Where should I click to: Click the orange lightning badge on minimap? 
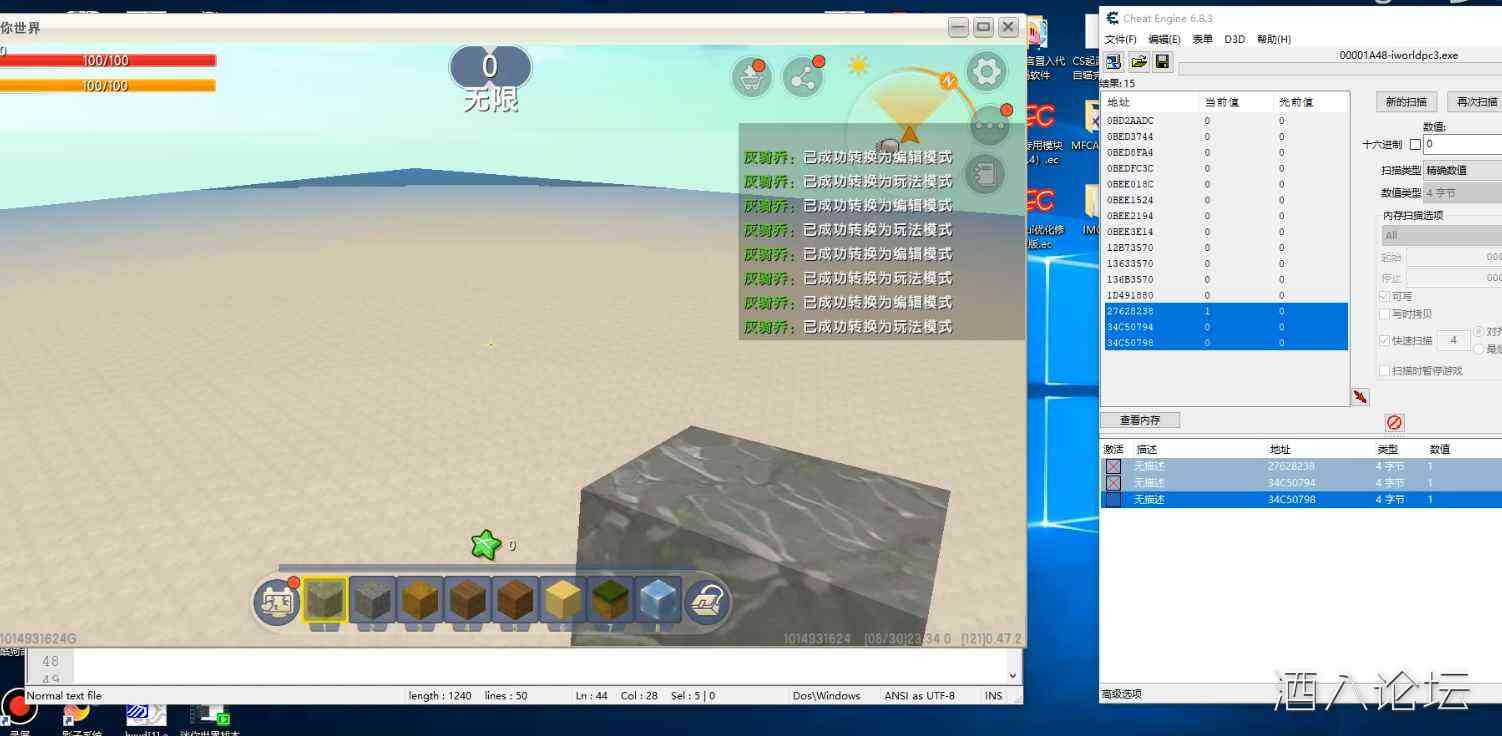tap(947, 82)
